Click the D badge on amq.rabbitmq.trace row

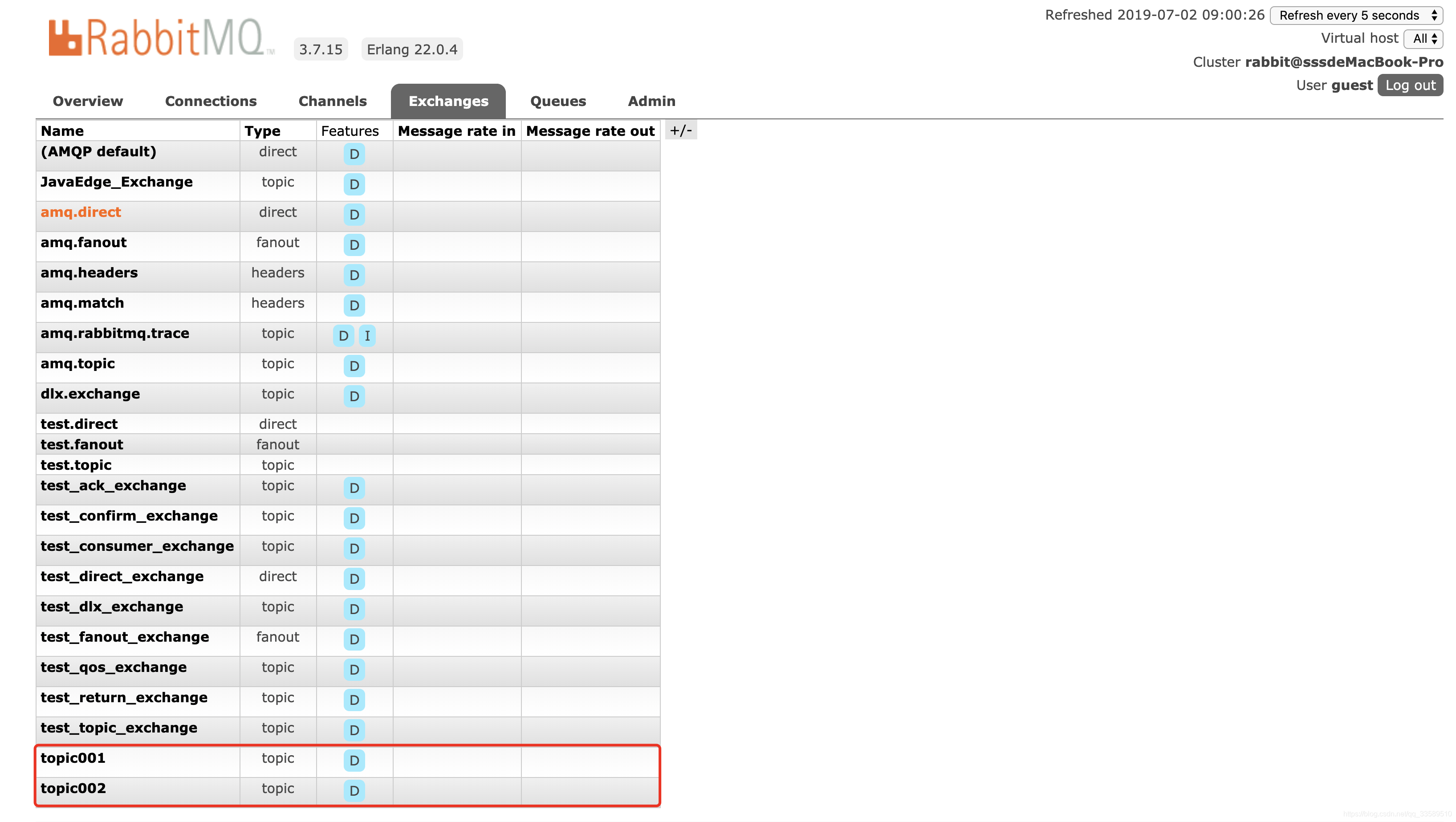pyautogui.click(x=343, y=336)
